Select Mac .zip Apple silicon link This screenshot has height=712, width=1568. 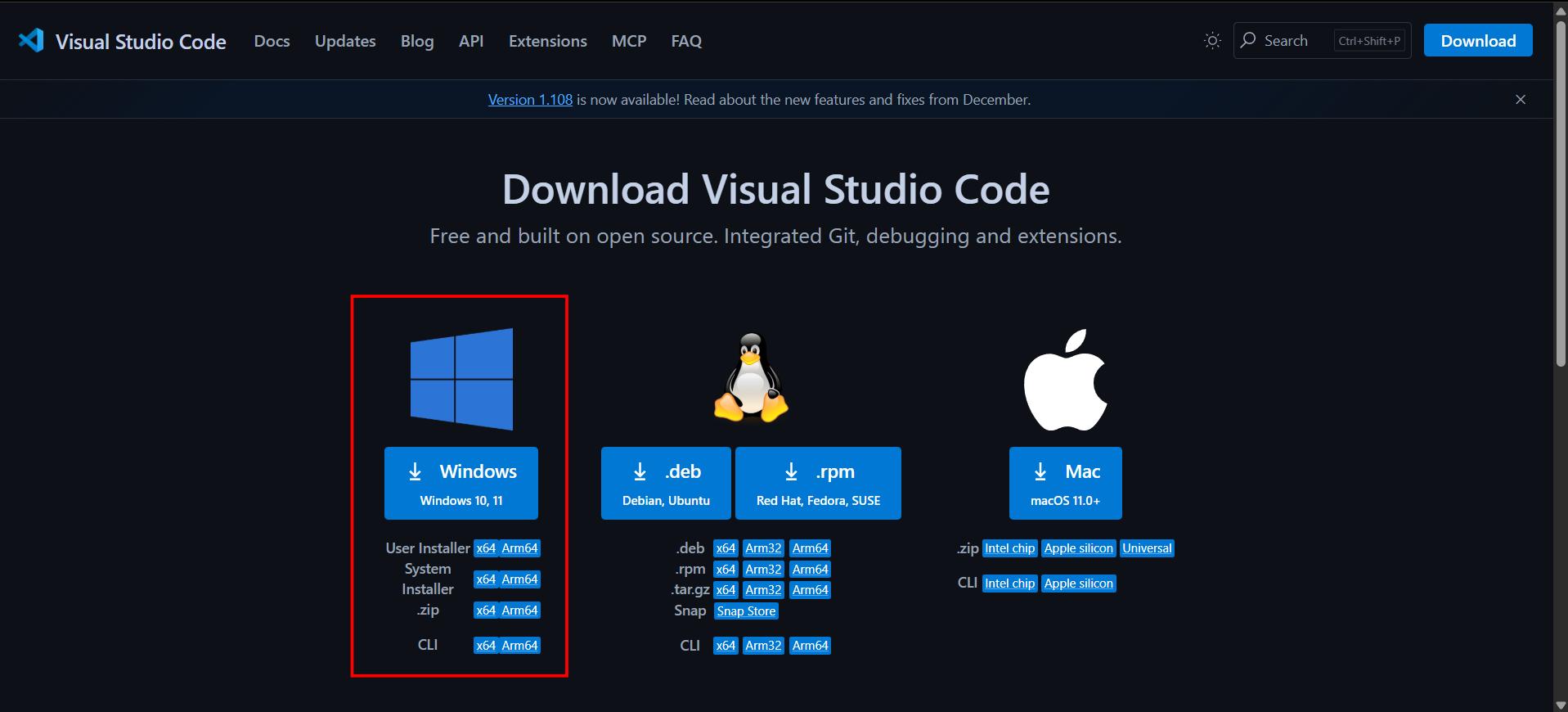pyautogui.click(x=1078, y=548)
